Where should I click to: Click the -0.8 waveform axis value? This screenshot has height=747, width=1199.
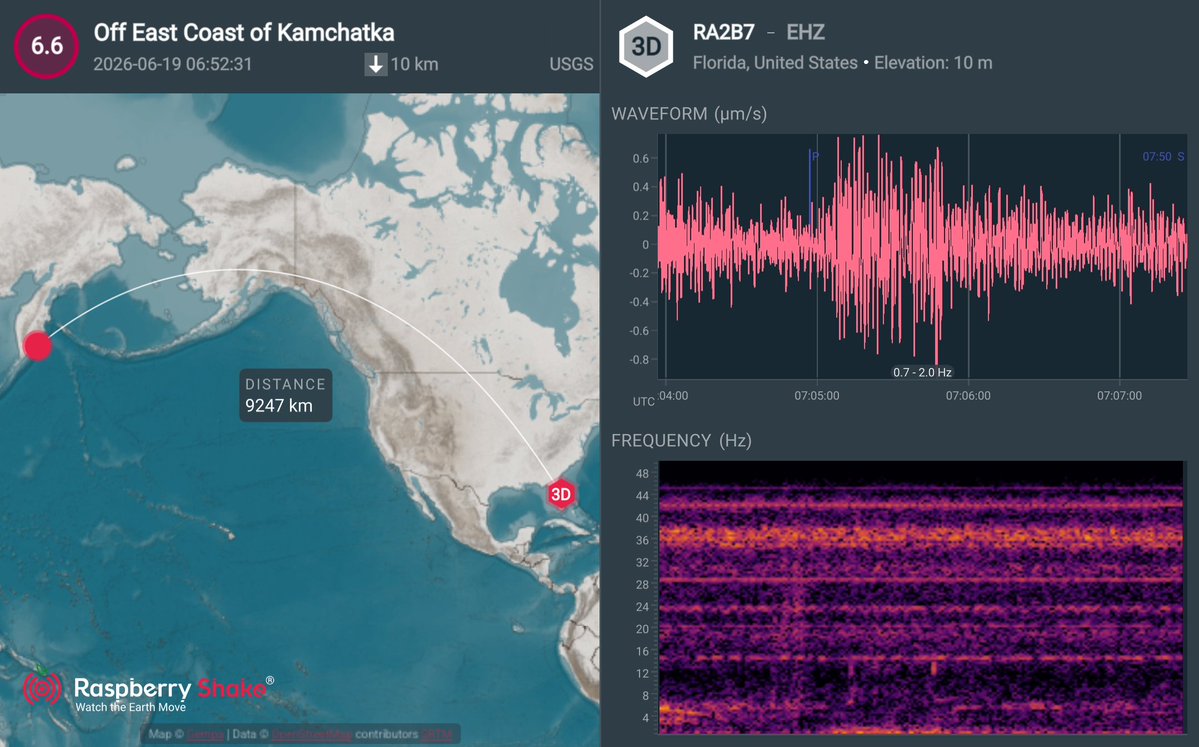pos(638,359)
